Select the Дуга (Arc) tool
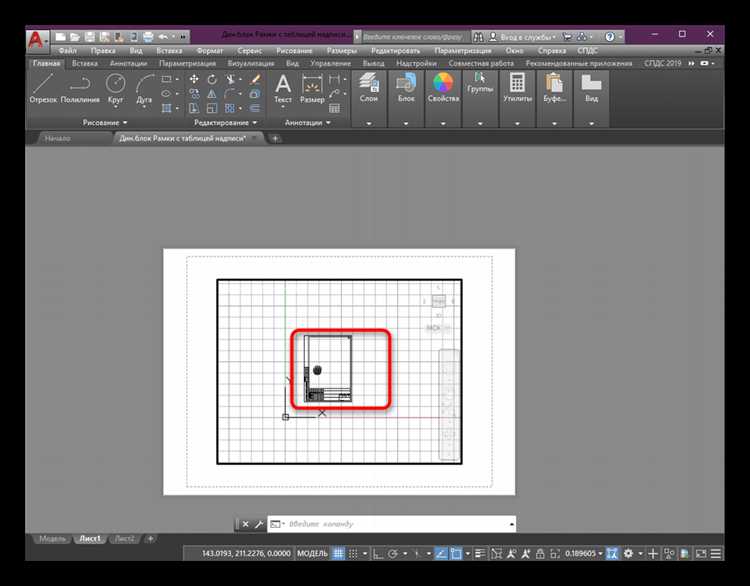The height and width of the screenshot is (586, 750). [x=145, y=86]
